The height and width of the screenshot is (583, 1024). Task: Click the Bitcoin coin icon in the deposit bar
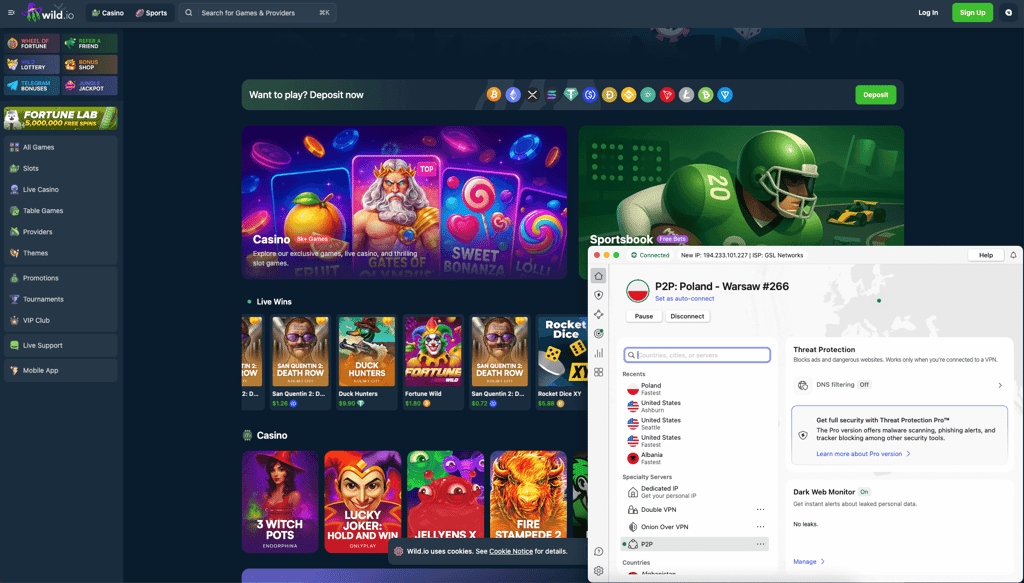tap(494, 95)
